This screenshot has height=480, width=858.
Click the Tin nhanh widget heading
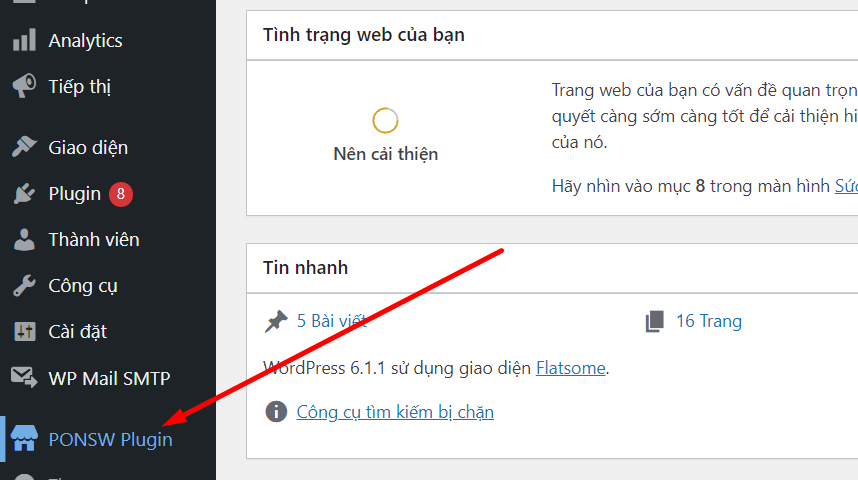pos(305,268)
